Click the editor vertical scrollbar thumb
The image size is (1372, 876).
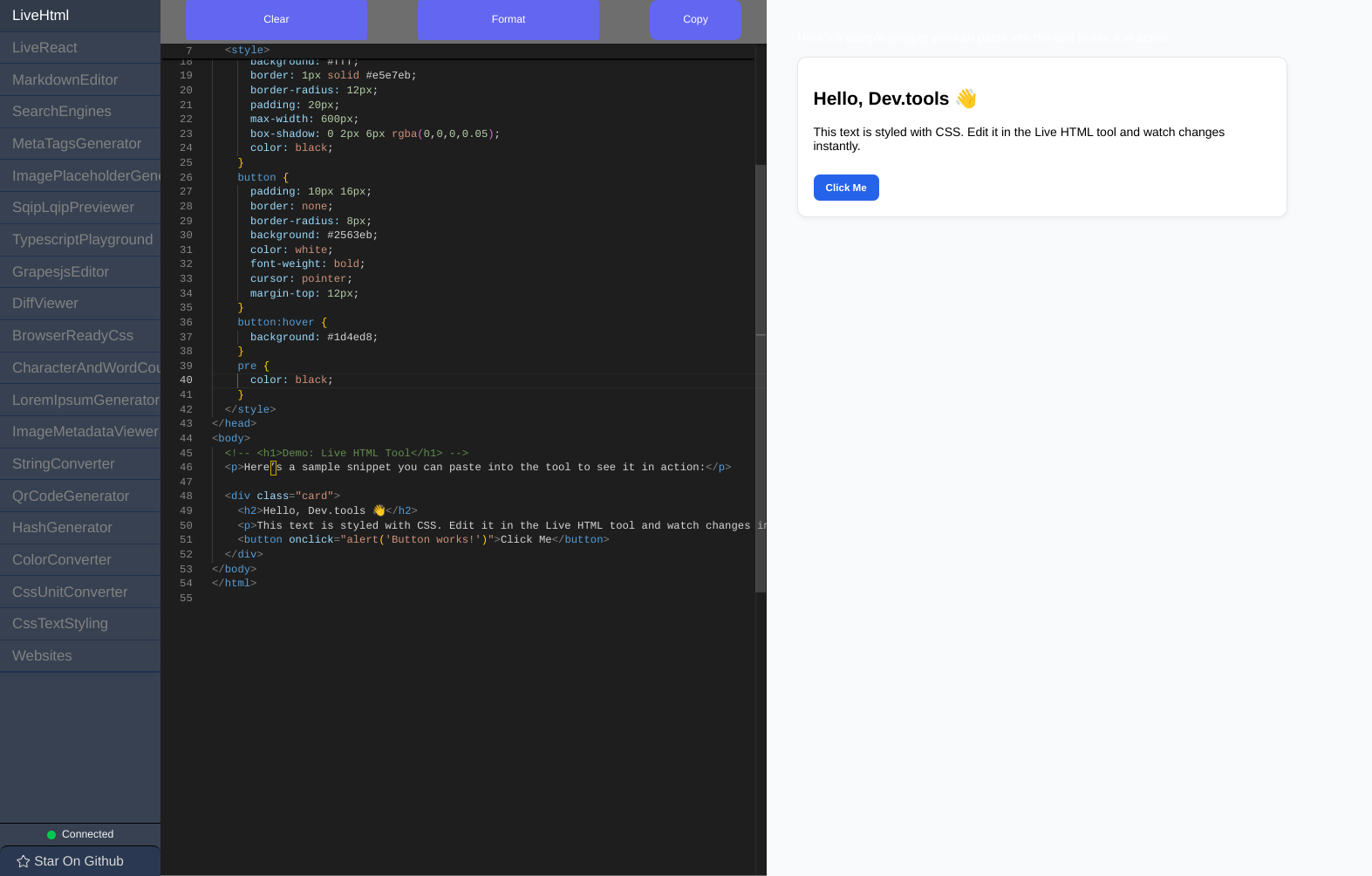(761, 379)
